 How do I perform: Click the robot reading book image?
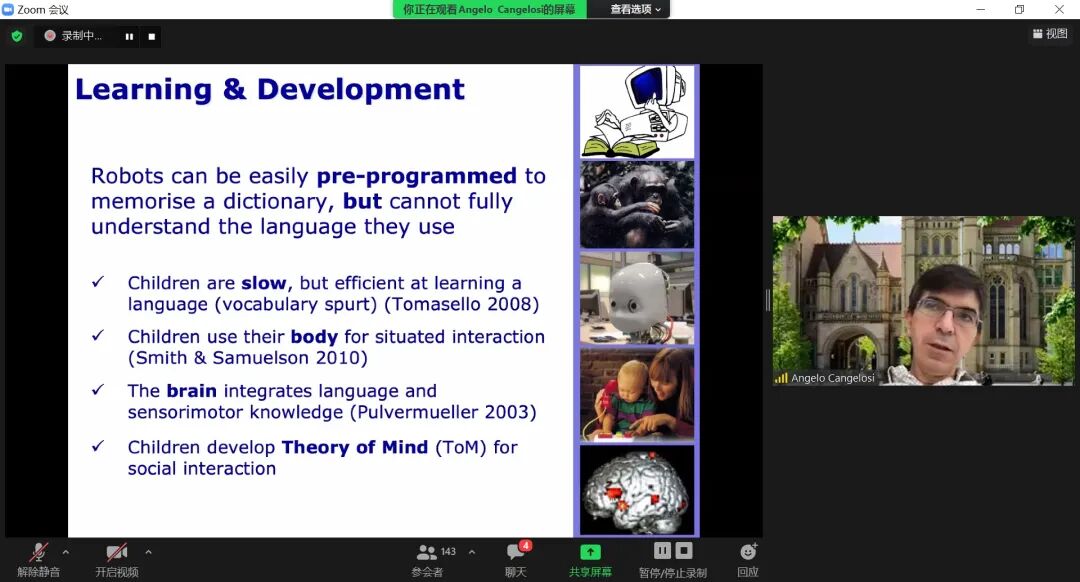[x=637, y=112]
